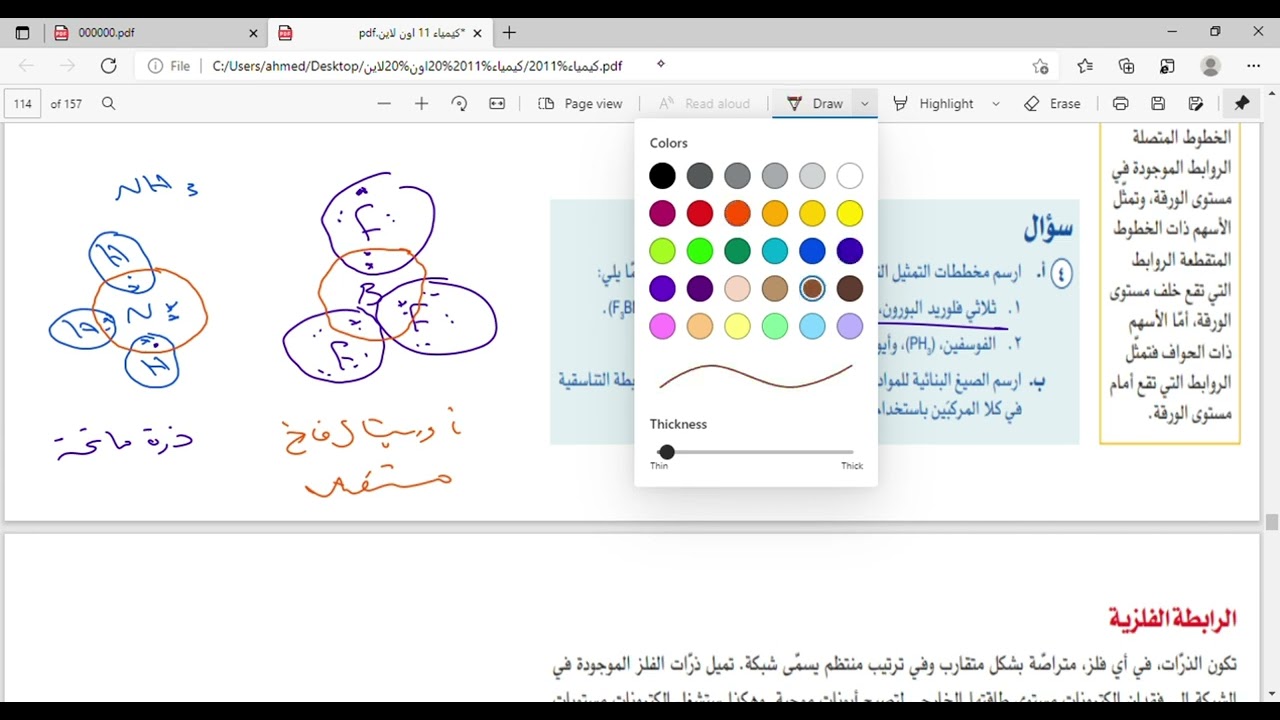The height and width of the screenshot is (720, 1280).
Task: Open Page view options
Action: click(x=580, y=104)
